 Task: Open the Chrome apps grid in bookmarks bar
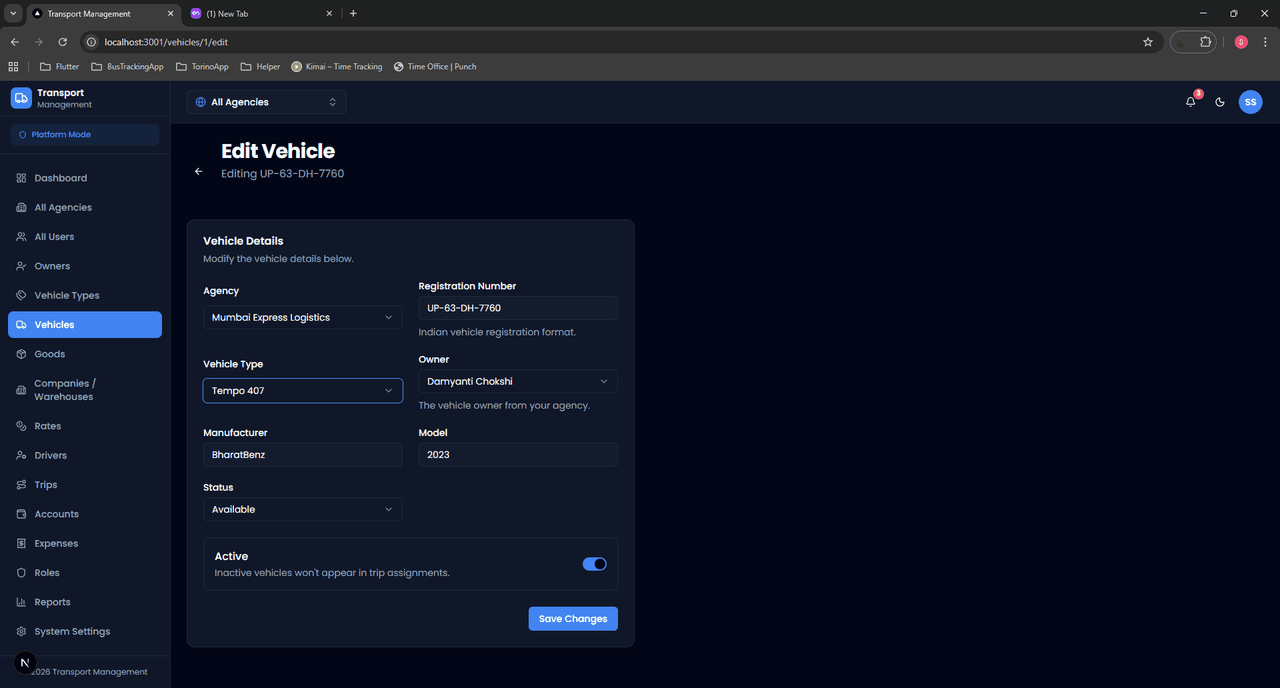tap(14, 67)
